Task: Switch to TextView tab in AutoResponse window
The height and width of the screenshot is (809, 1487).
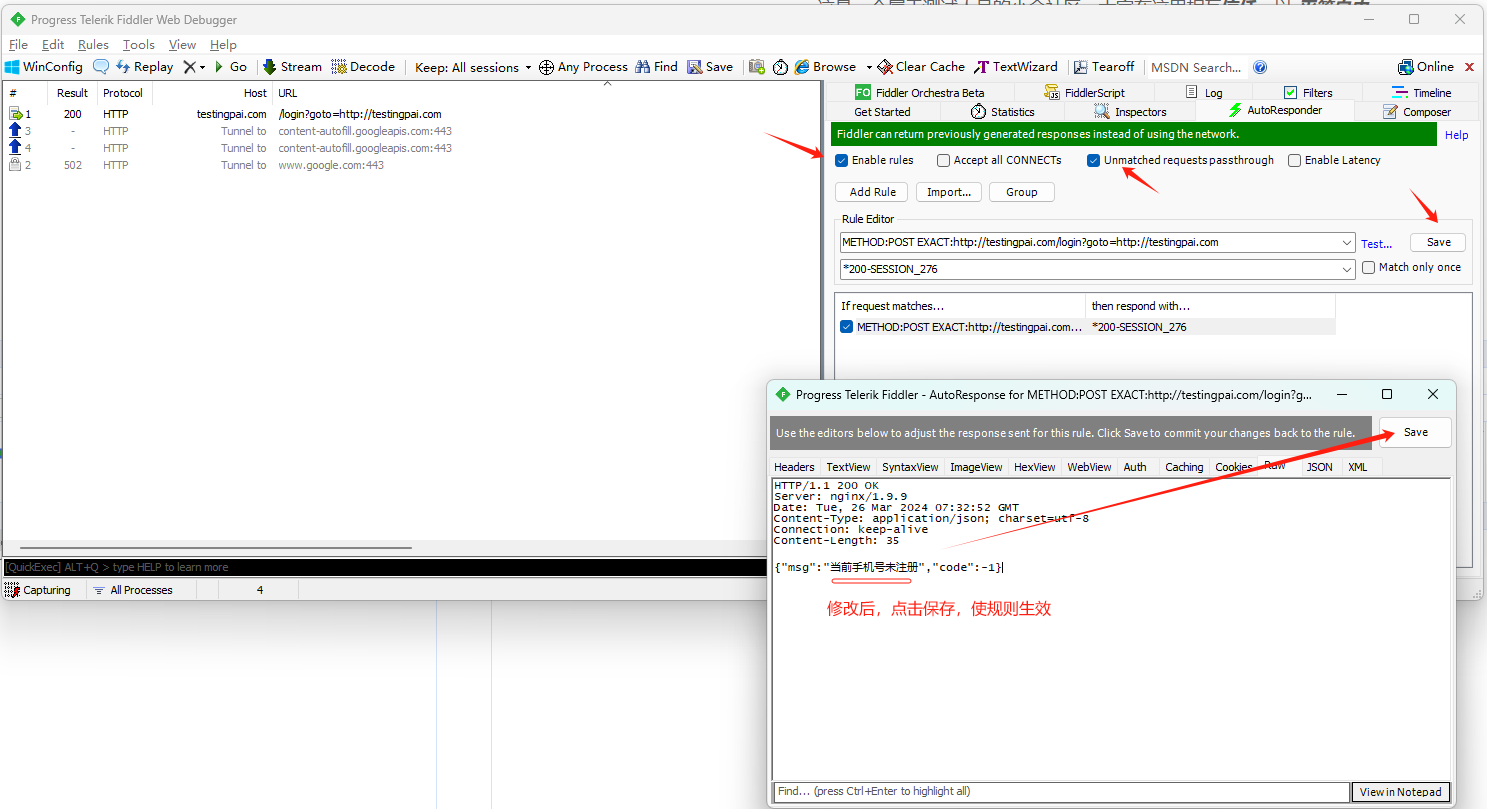Action: pos(848,467)
